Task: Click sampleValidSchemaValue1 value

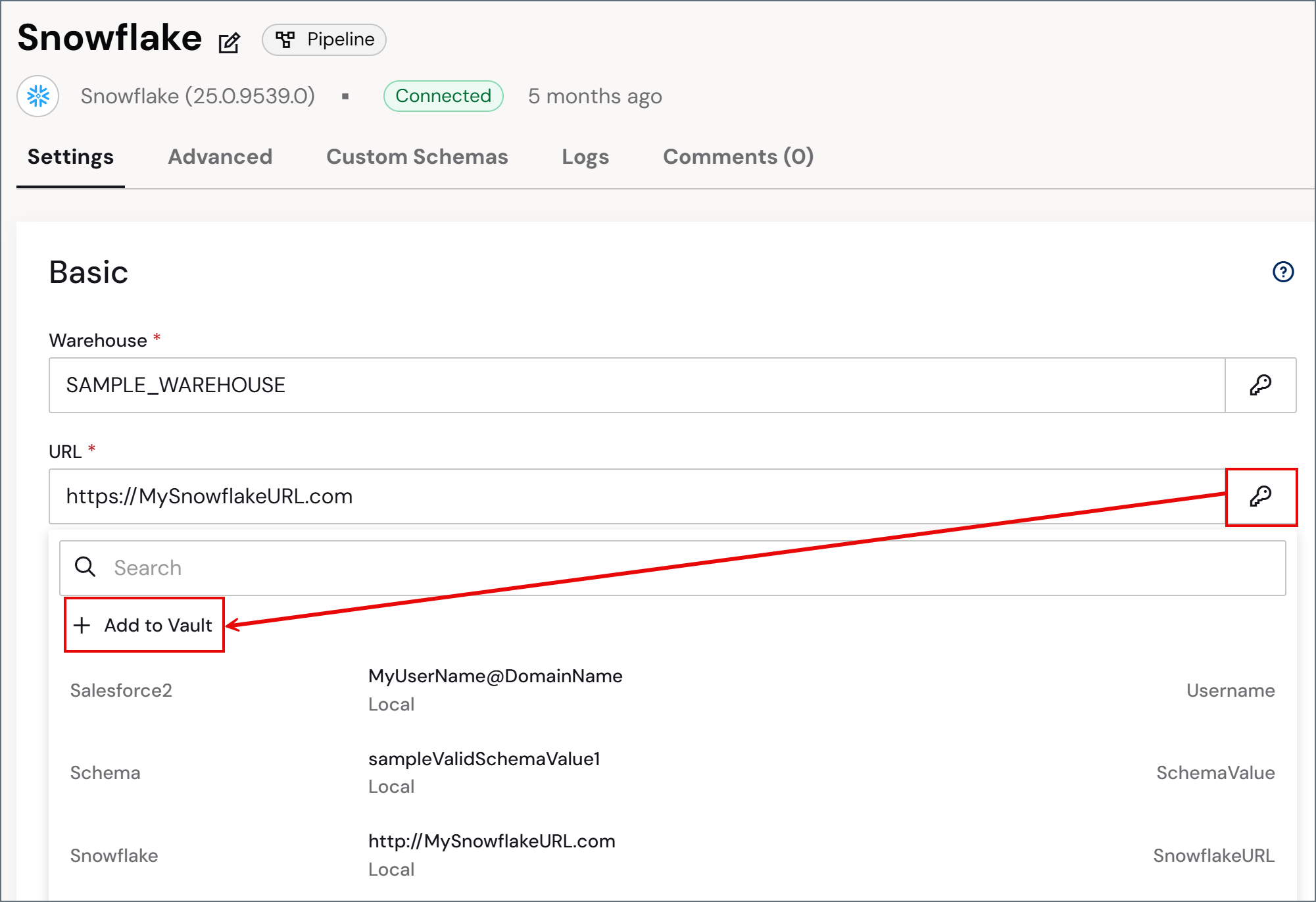Action: 484,759
